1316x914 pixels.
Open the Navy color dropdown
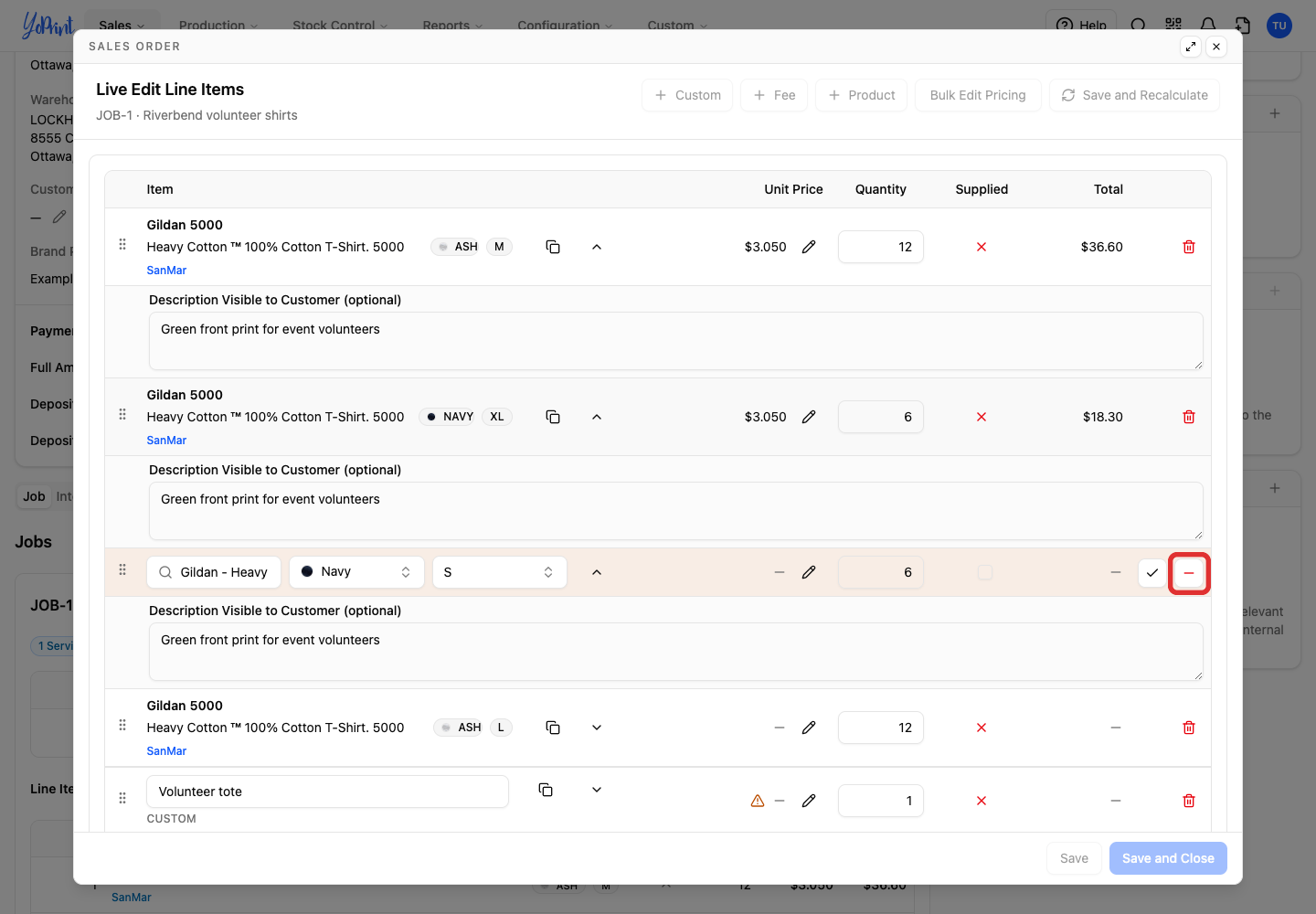tap(357, 572)
